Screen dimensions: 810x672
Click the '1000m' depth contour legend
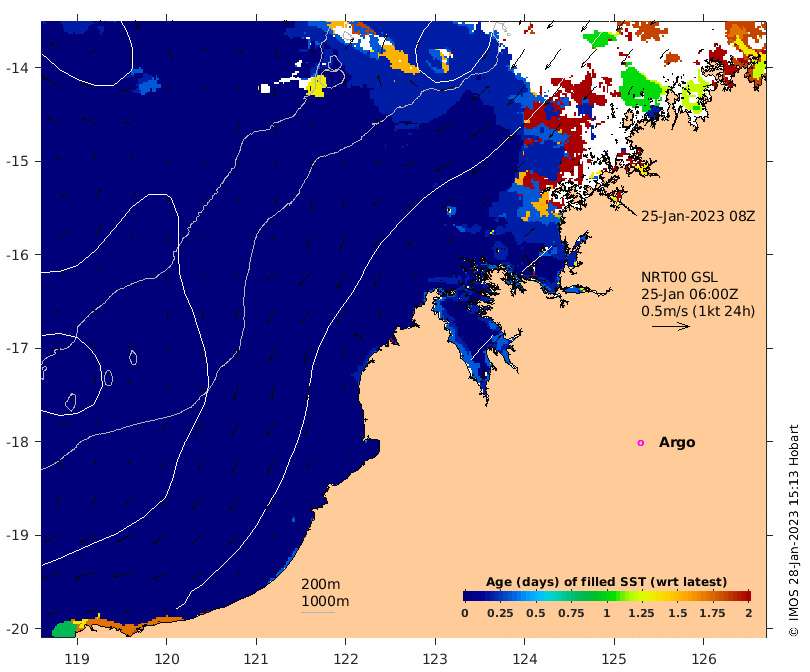(325, 601)
